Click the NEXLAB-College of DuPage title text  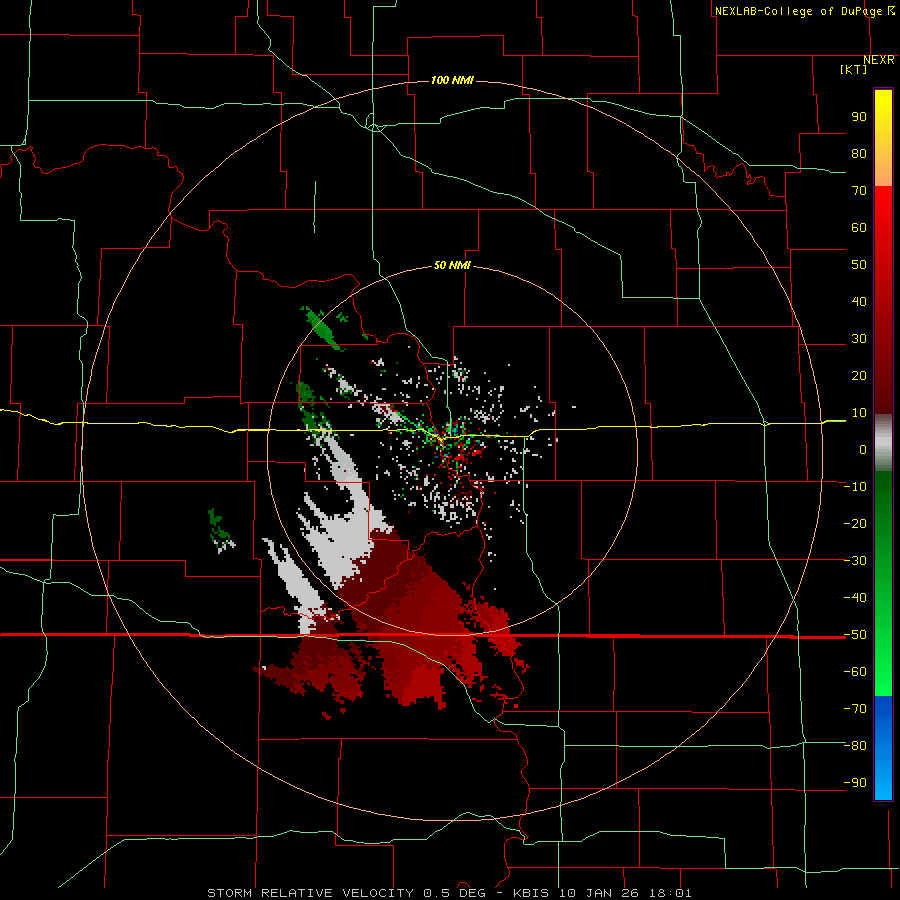pyautogui.click(x=804, y=11)
